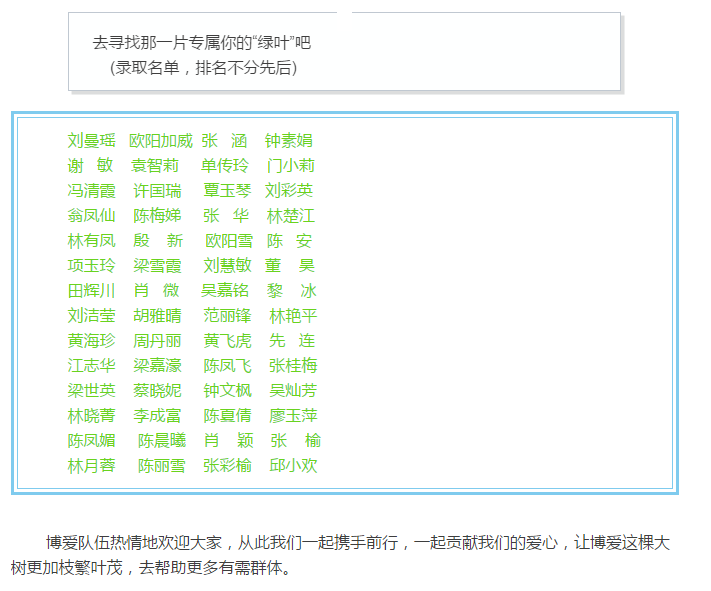Click the name 蔡晓妮

[x=157, y=390]
